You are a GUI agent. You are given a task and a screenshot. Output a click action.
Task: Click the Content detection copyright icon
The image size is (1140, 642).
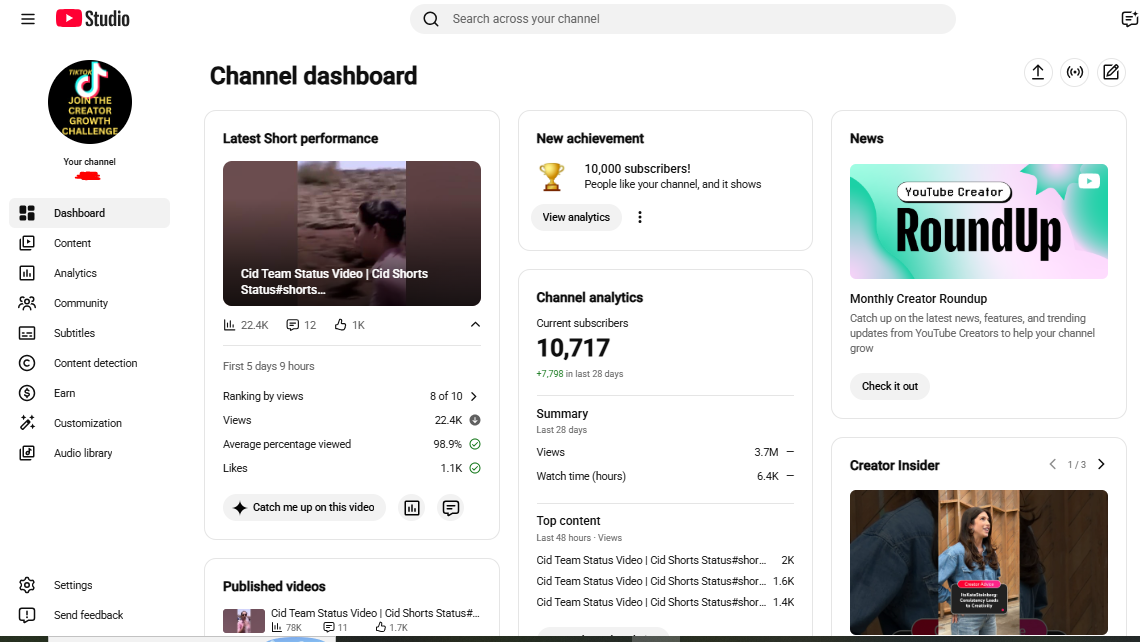click(x=27, y=363)
